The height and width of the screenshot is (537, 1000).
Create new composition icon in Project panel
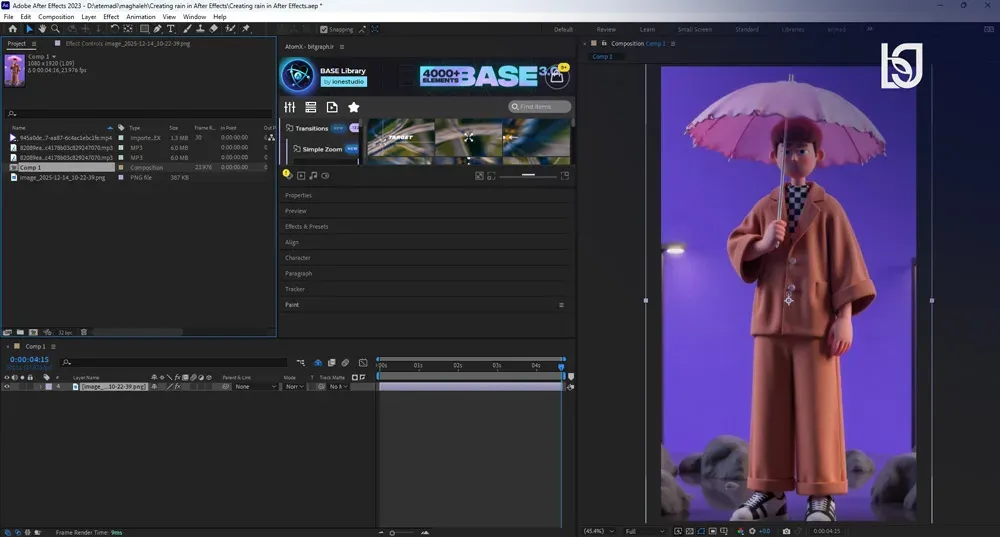pos(33,332)
